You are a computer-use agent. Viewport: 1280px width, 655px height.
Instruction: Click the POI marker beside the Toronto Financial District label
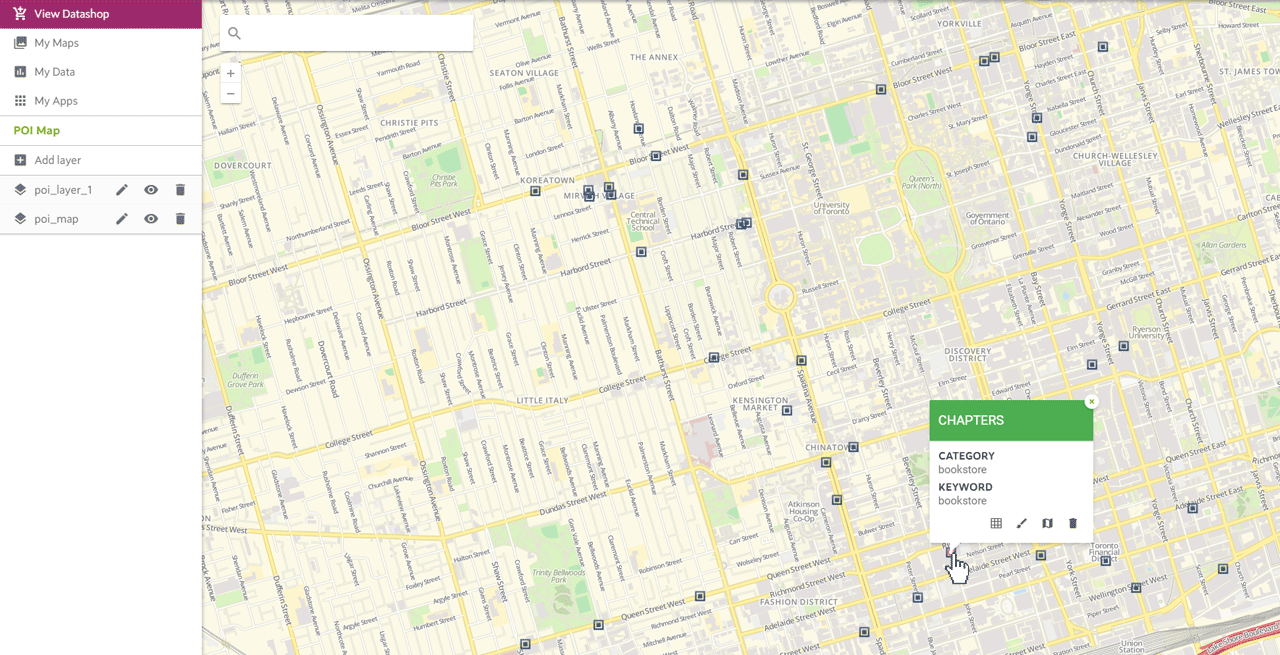tap(1106, 561)
